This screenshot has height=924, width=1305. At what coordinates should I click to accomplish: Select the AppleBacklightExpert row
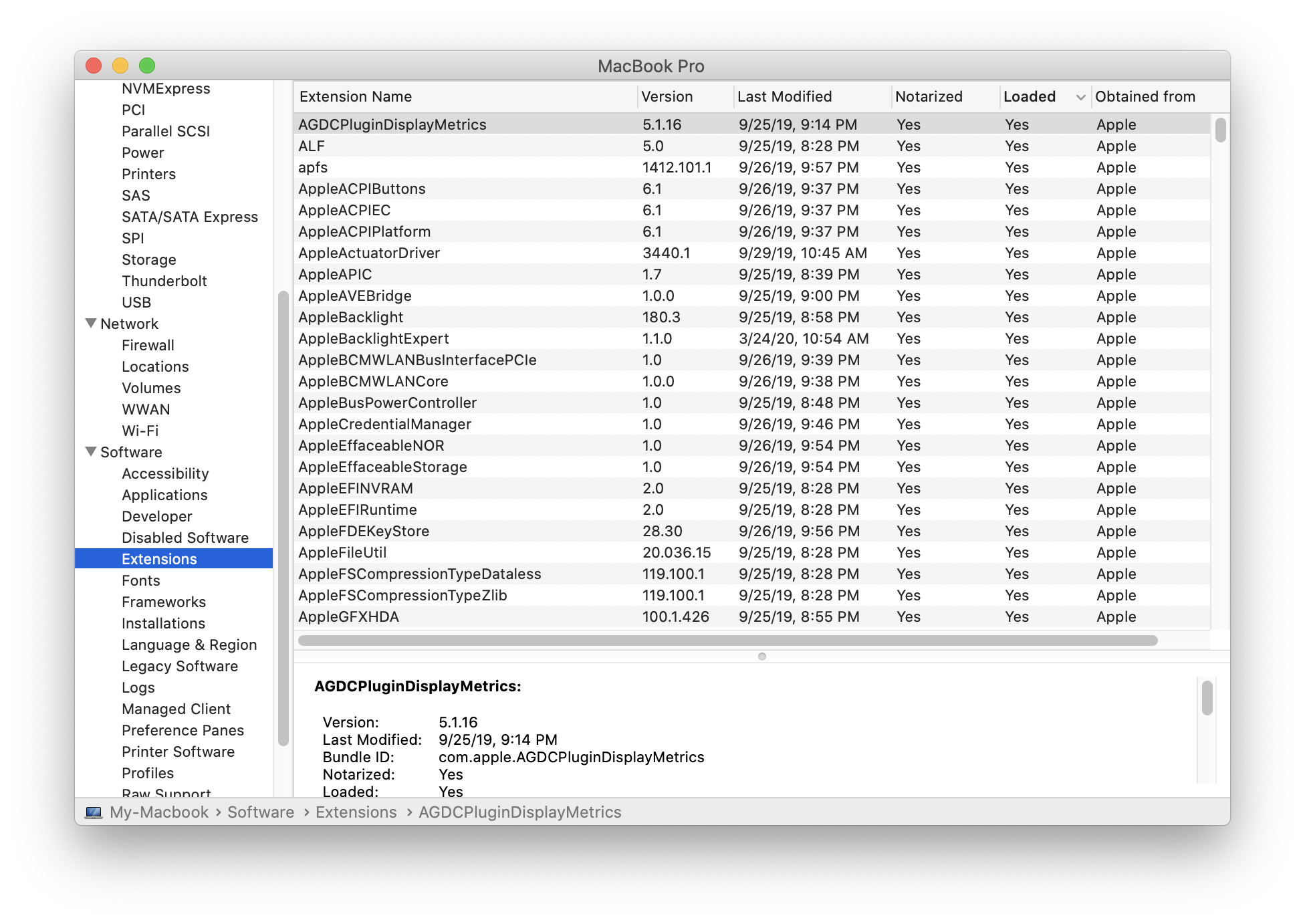coord(373,338)
